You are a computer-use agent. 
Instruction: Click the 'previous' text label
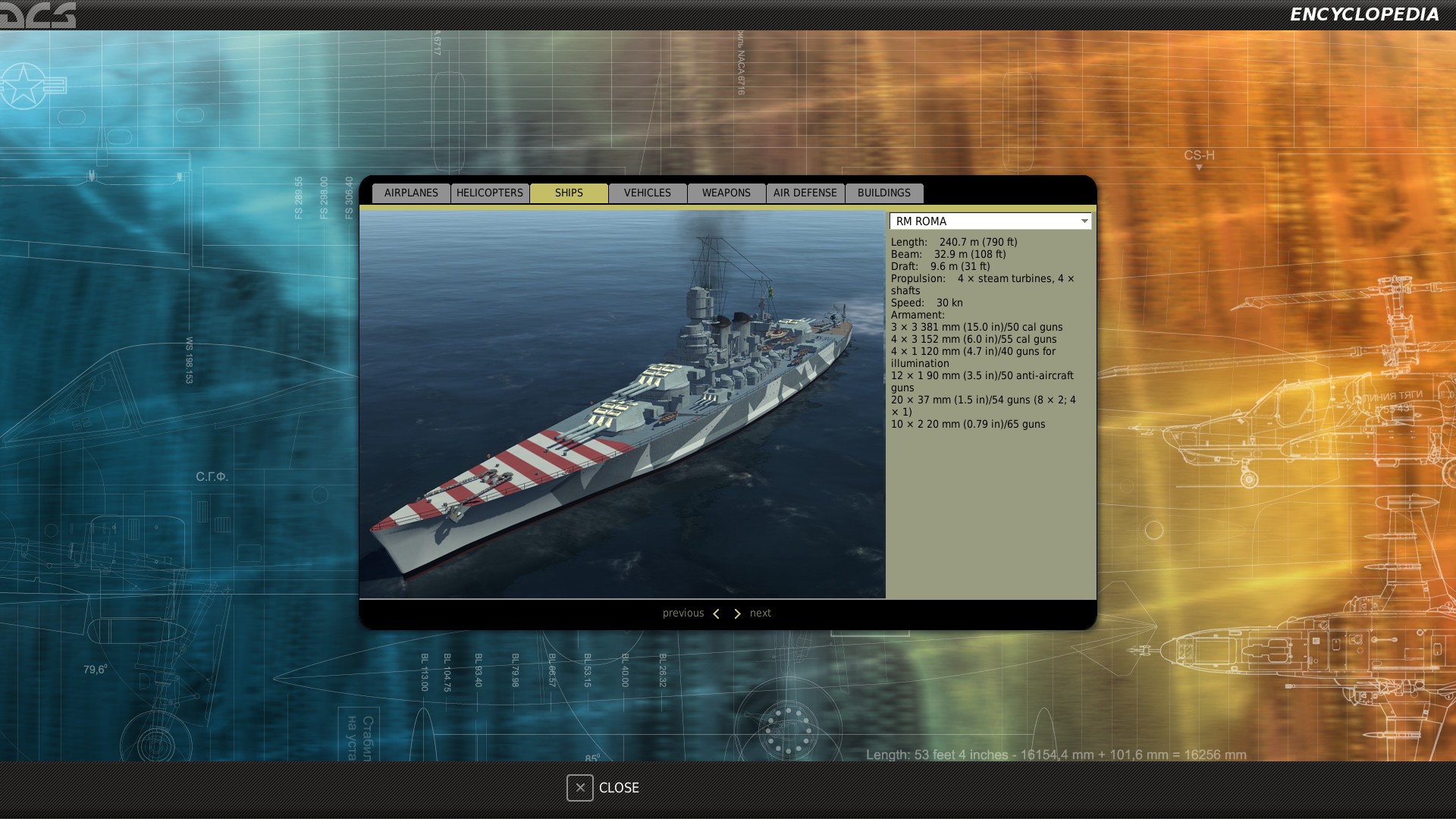682,613
